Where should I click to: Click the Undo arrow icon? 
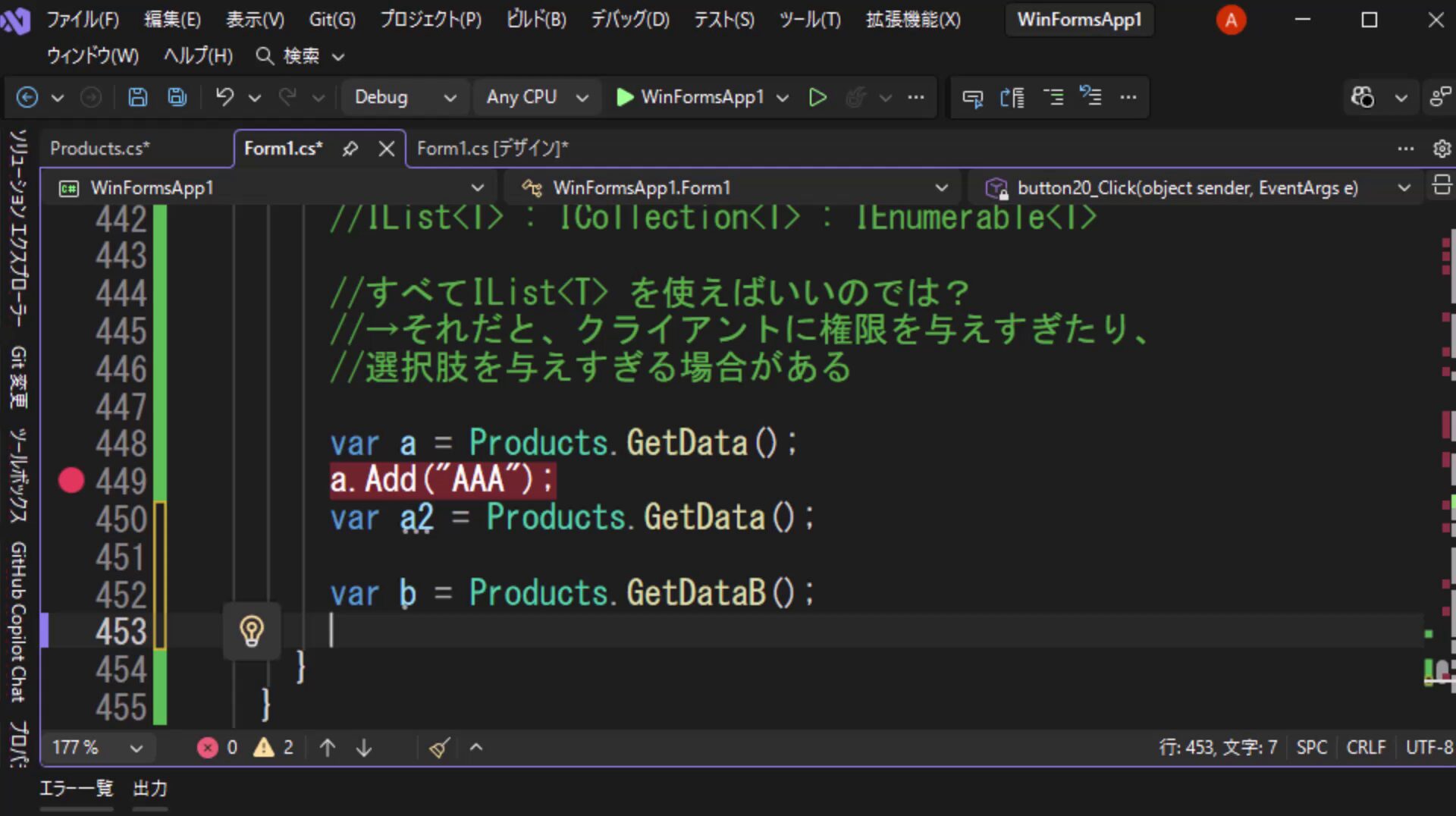[x=224, y=97]
